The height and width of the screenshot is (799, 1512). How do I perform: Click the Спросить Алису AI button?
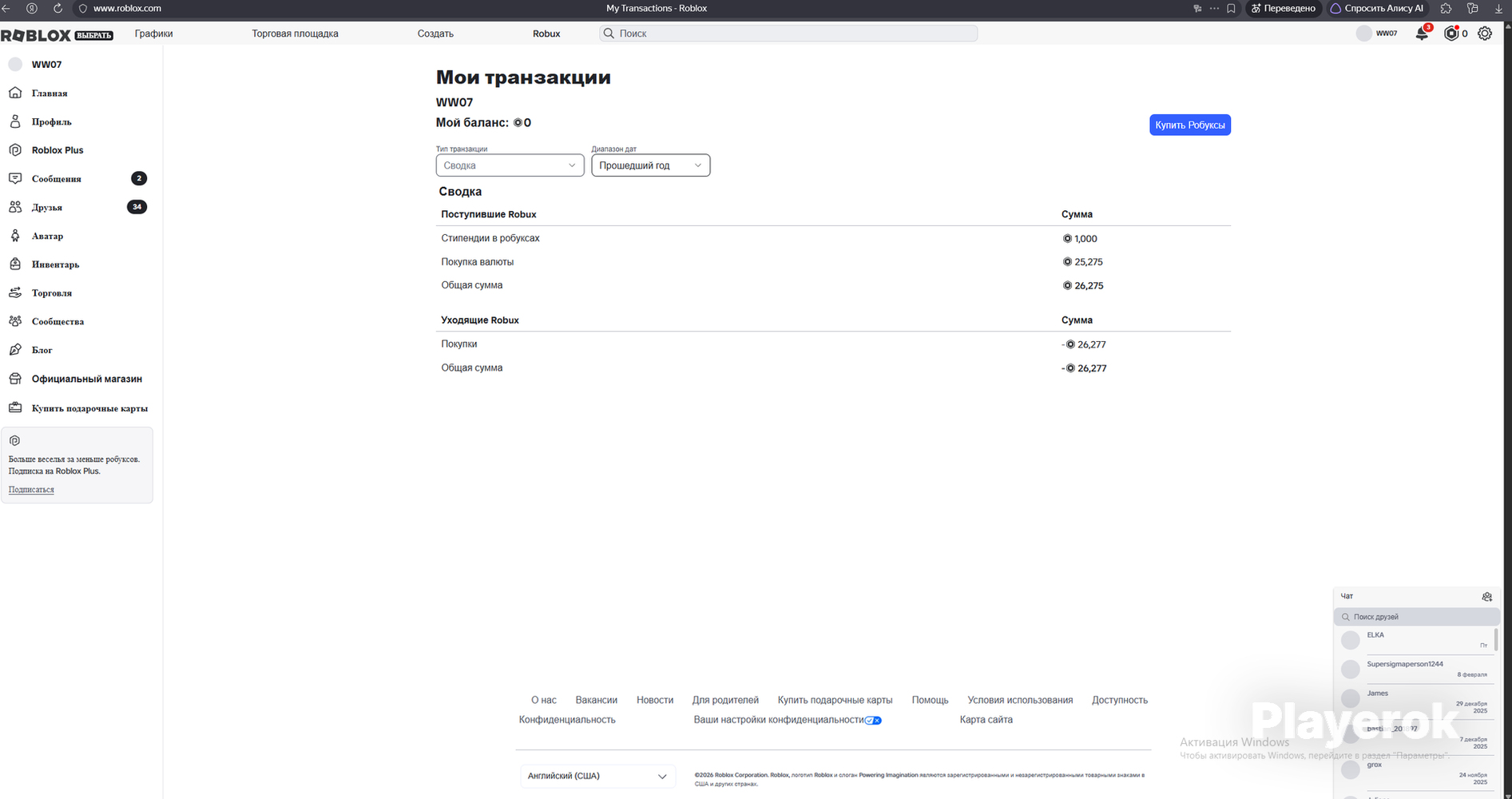click(1377, 8)
